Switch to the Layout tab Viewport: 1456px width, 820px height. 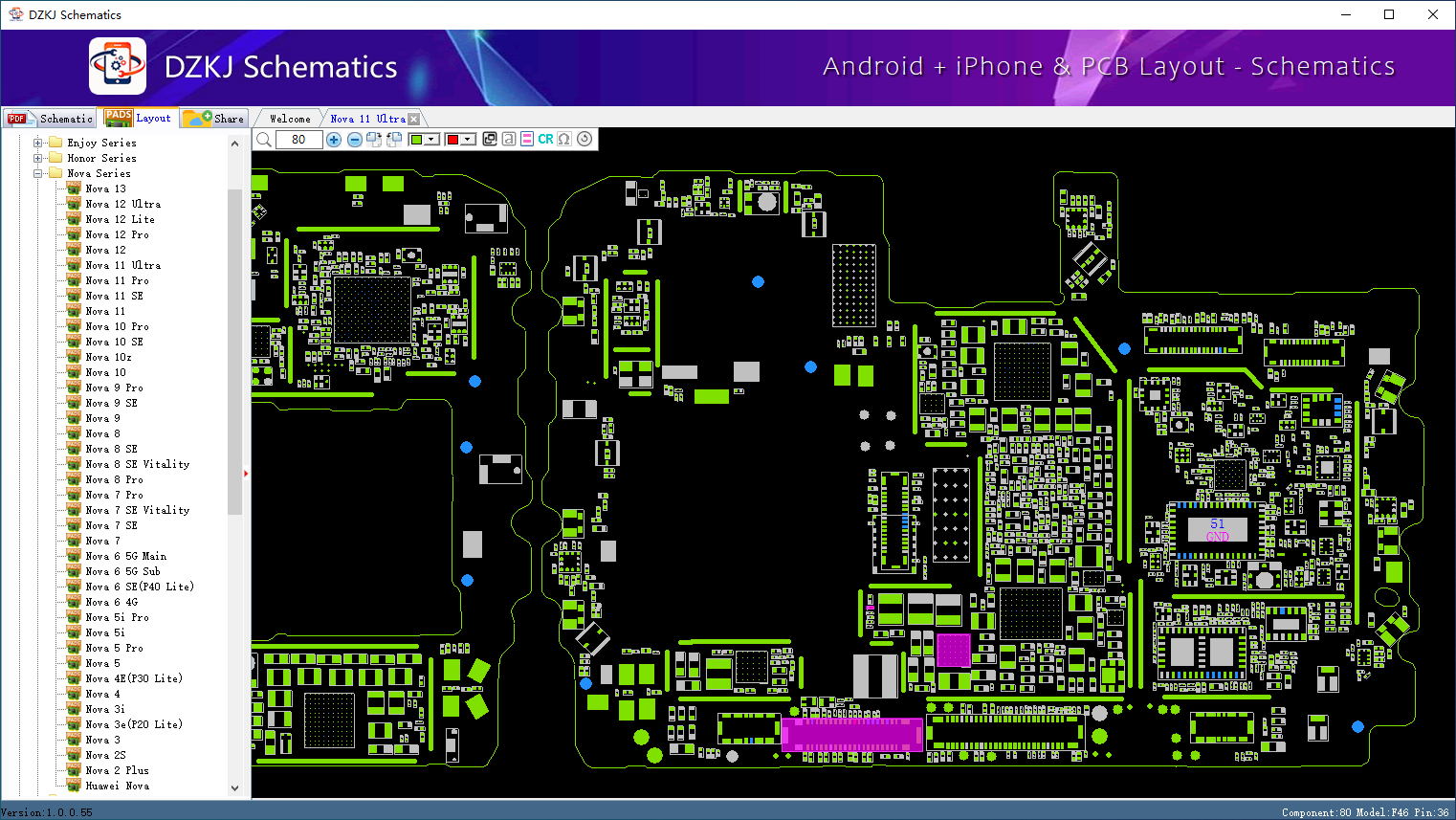pyautogui.click(x=140, y=118)
